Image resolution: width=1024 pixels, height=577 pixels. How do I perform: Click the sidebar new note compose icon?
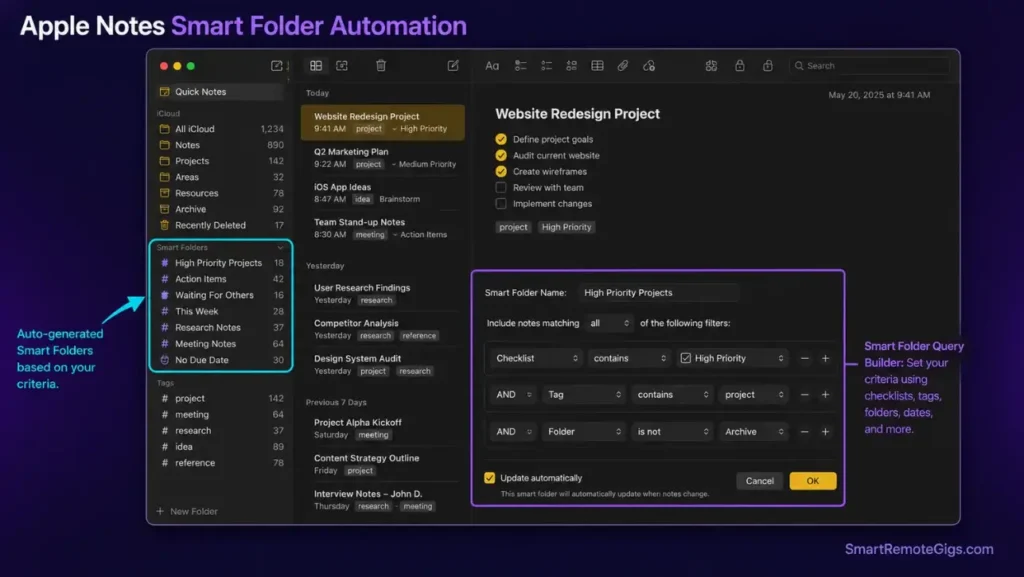(x=276, y=66)
